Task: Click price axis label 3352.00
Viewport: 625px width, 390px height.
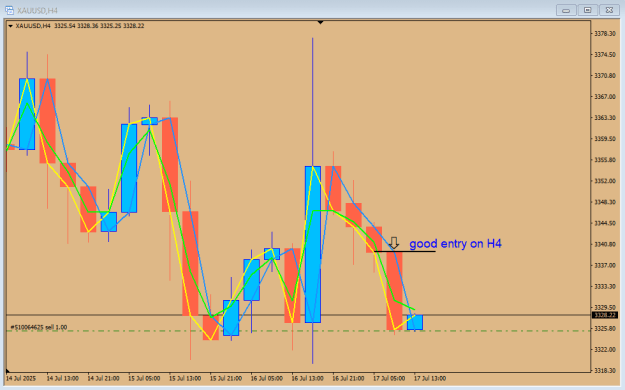Action: click(x=605, y=181)
